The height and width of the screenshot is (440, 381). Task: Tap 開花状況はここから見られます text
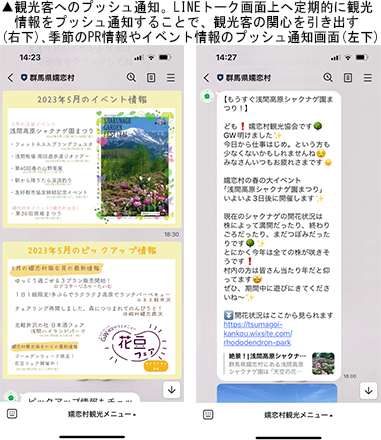pyautogui.click(x=283, y=315)
